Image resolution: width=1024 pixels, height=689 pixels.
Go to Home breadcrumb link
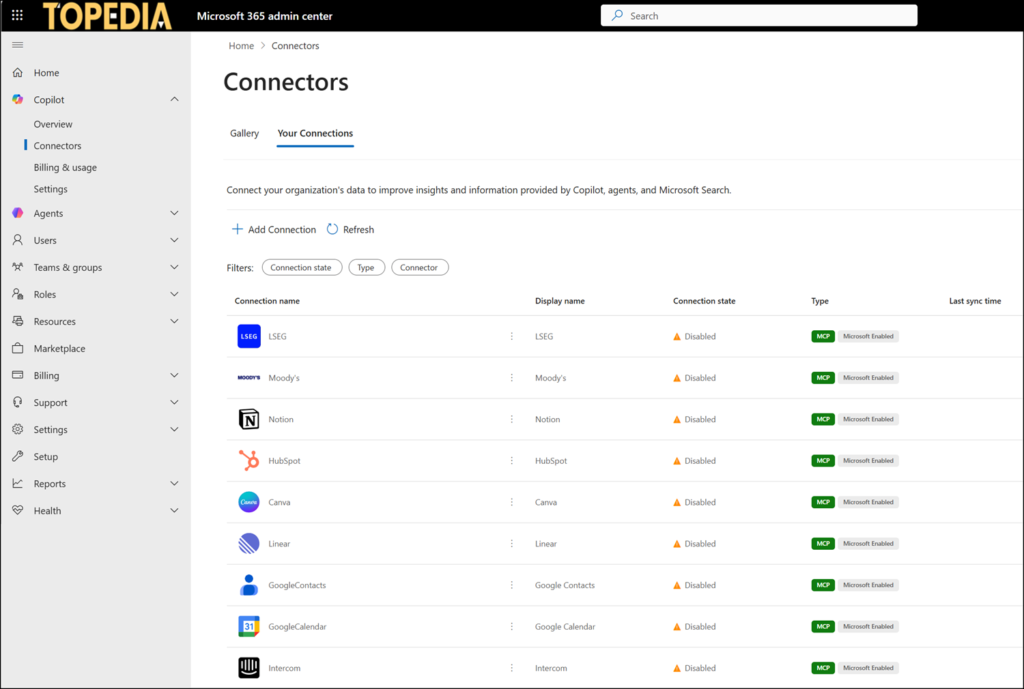(x=241, y=46)
